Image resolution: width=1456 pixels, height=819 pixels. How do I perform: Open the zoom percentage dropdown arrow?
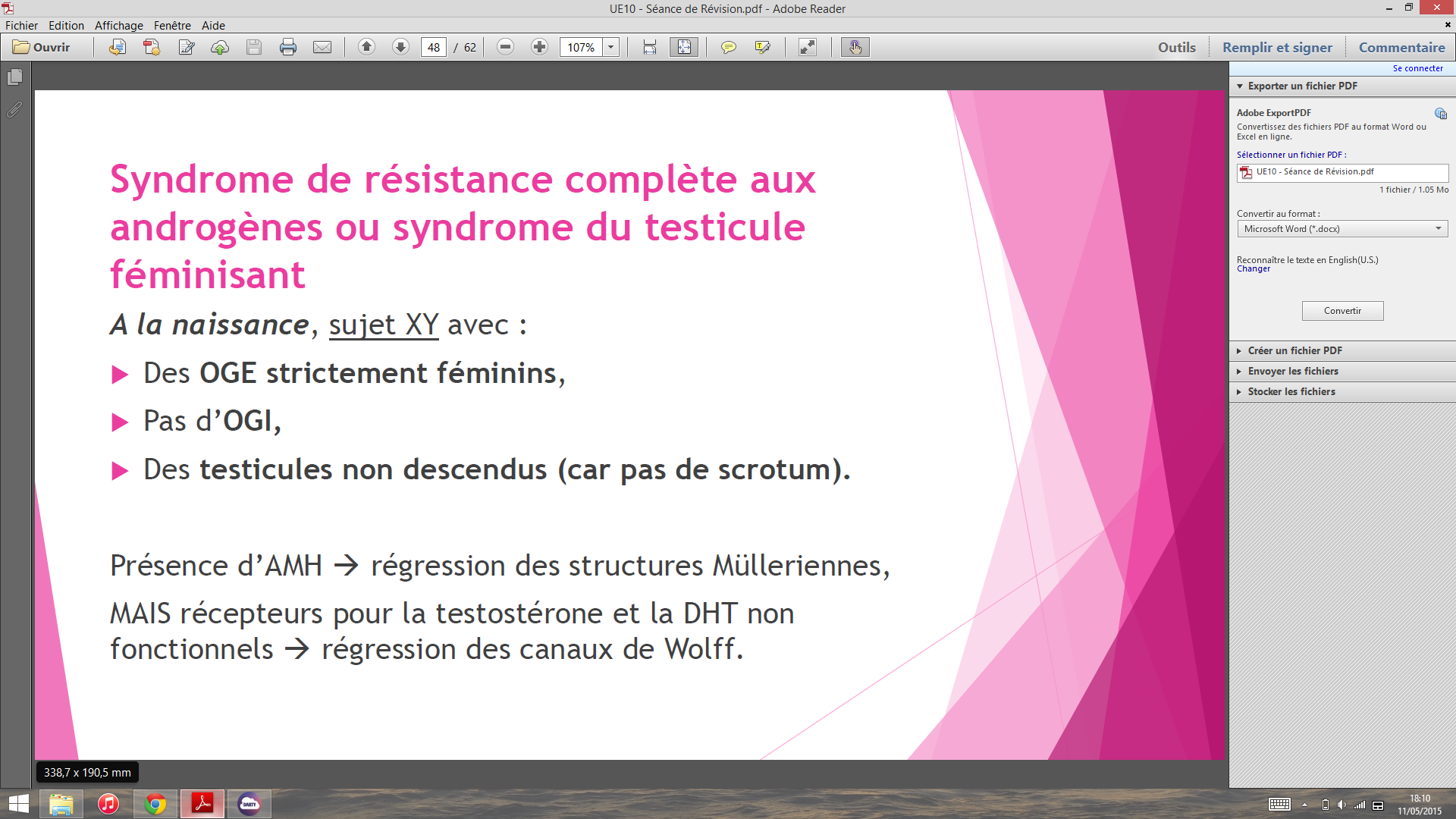click(x=610, y=47)
